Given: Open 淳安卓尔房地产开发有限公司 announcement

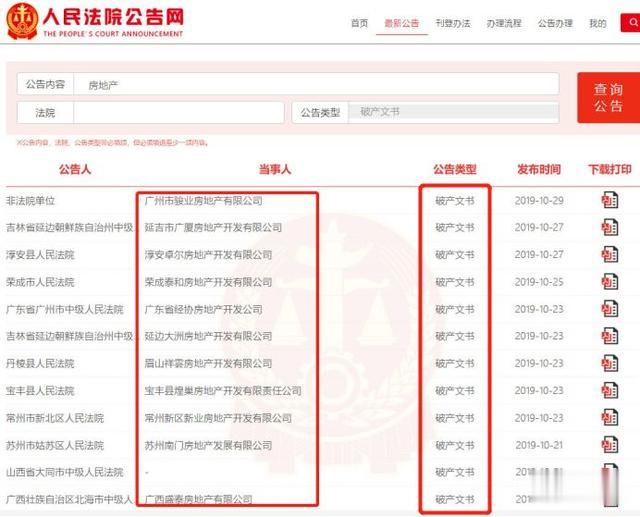Looking at the screenshot, I should coord(208,255).
